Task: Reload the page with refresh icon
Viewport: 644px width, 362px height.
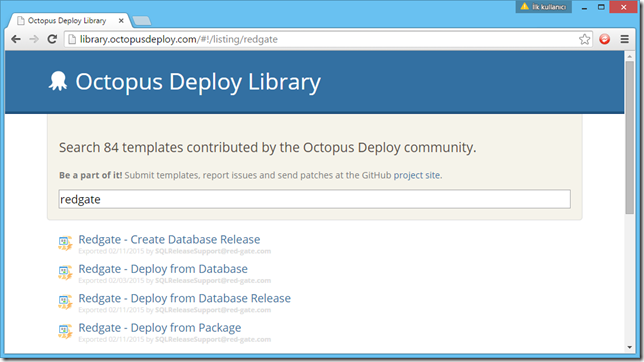Action: [52, 39]
